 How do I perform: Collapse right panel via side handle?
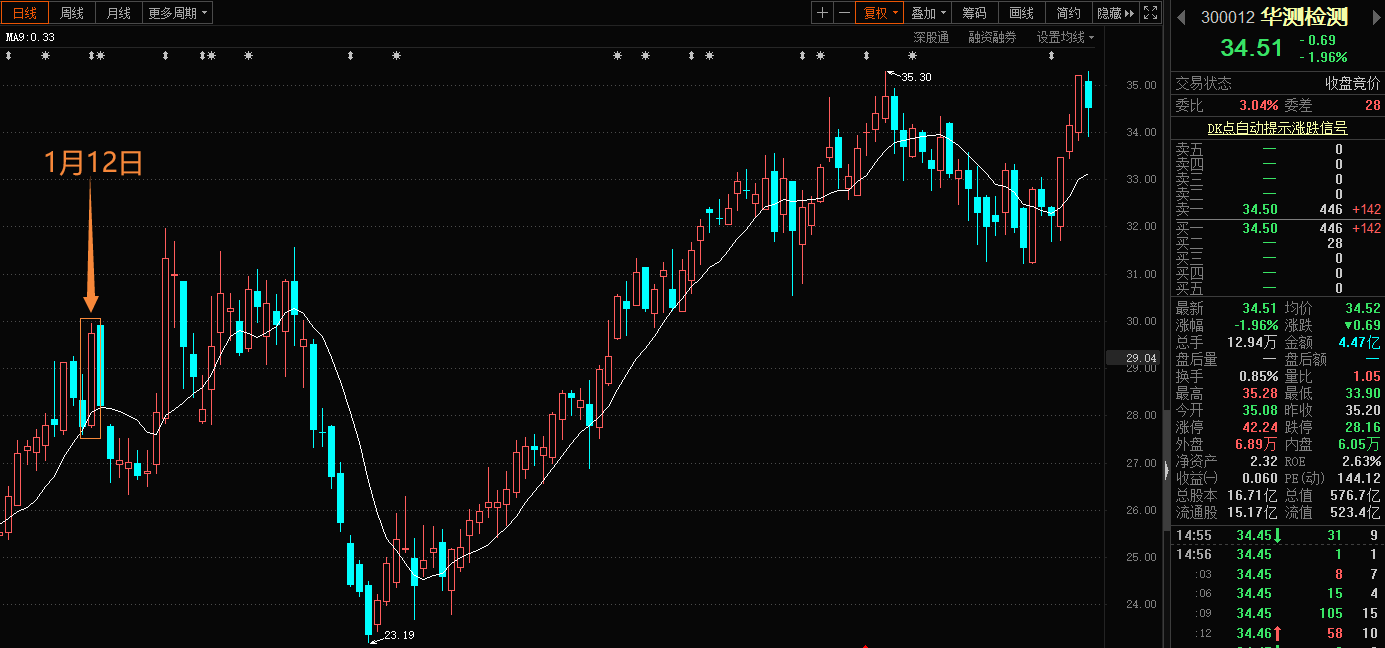coord(1165,470)
